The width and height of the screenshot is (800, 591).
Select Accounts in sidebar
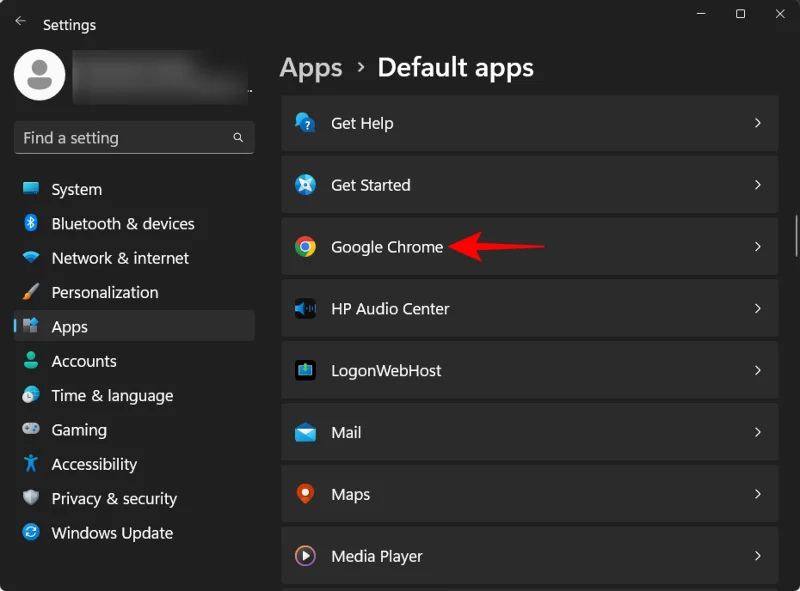(x=134, y=361)
